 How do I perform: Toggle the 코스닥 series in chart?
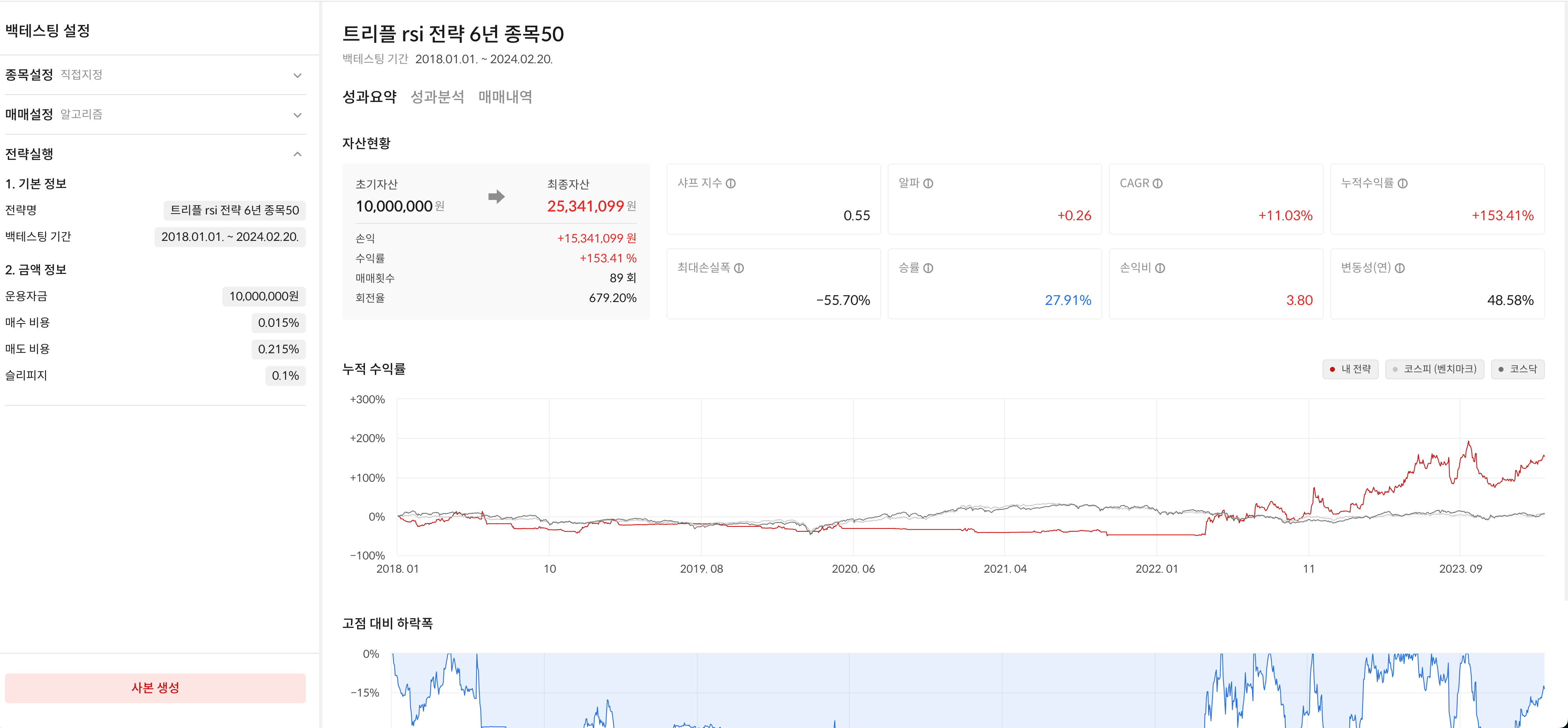click(1518, 369)
